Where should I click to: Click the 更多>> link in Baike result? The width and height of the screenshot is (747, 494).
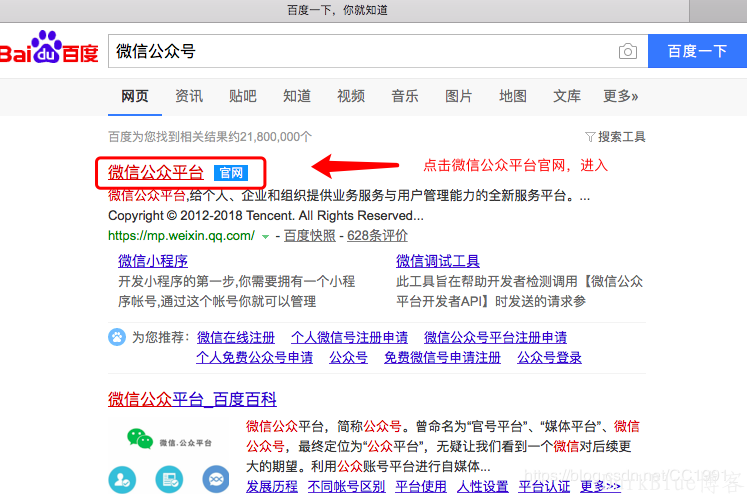(x=600, y=486)
